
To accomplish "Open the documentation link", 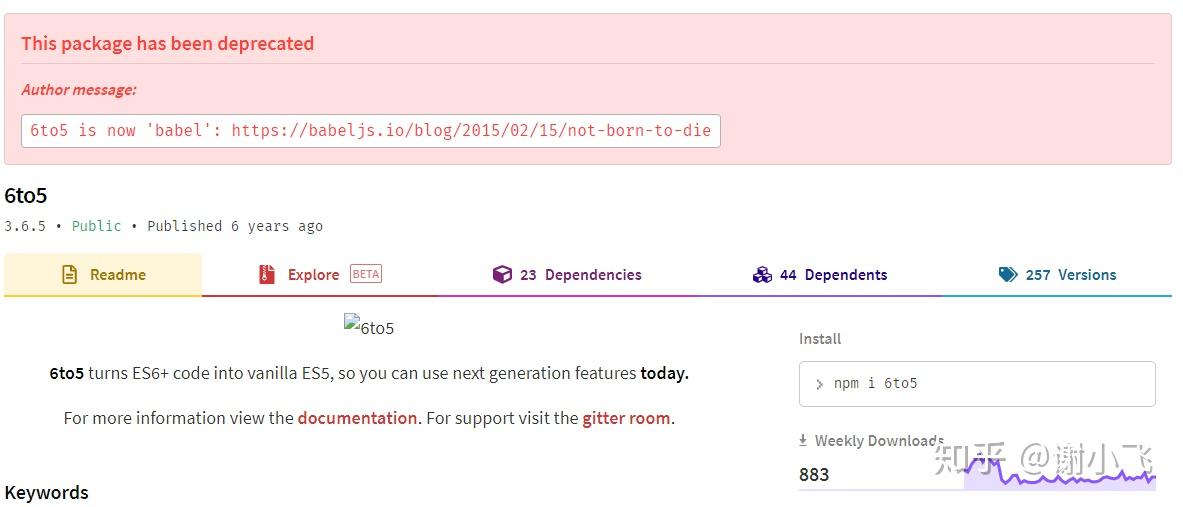I will (x=357, y=418).
